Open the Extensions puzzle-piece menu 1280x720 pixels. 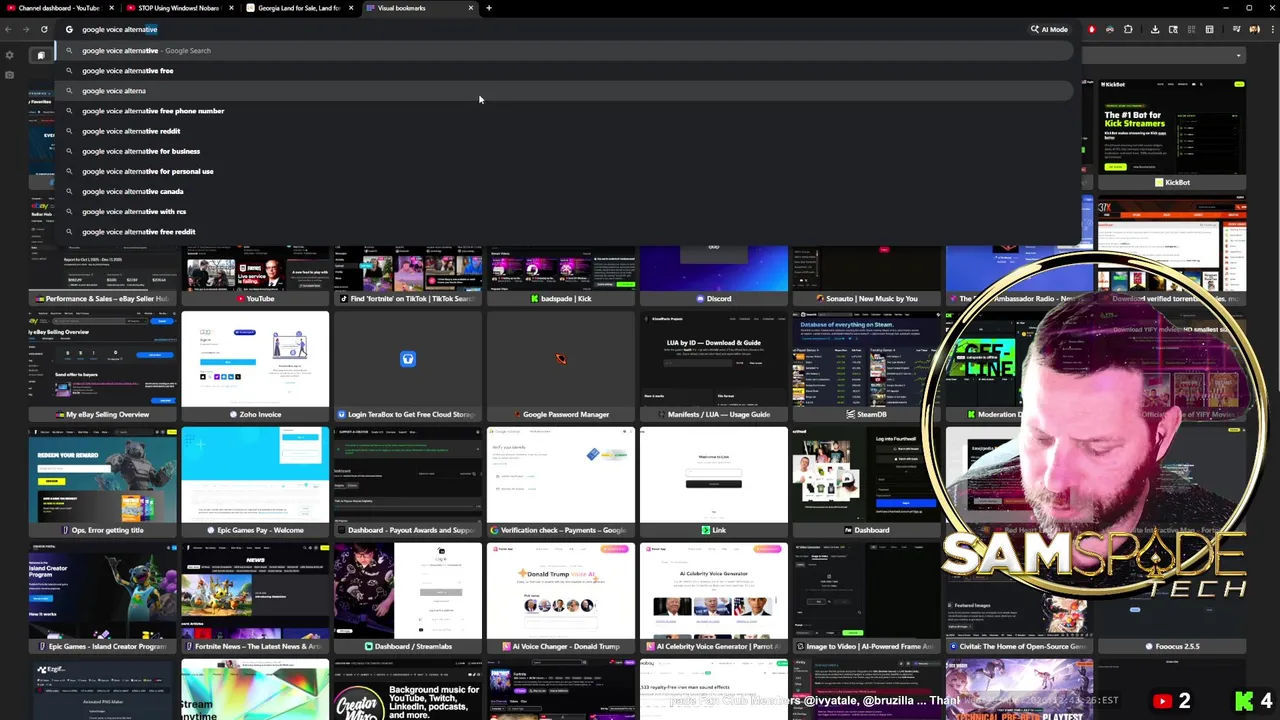[x=1128, y=29]
